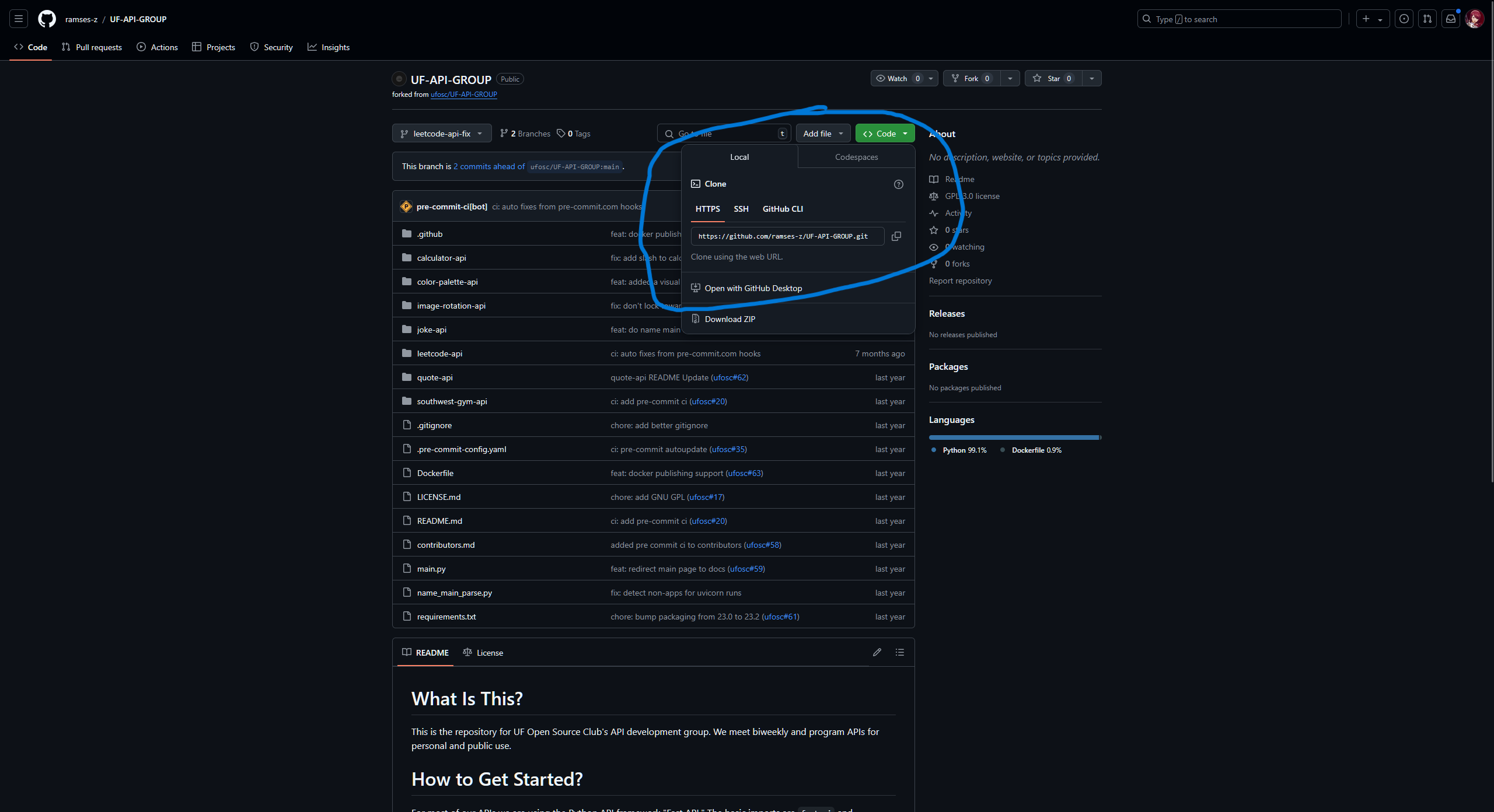Click the copy clone URL icon
The height and width of the screenshot is (812, 1494).
click(x=896, y=236)
